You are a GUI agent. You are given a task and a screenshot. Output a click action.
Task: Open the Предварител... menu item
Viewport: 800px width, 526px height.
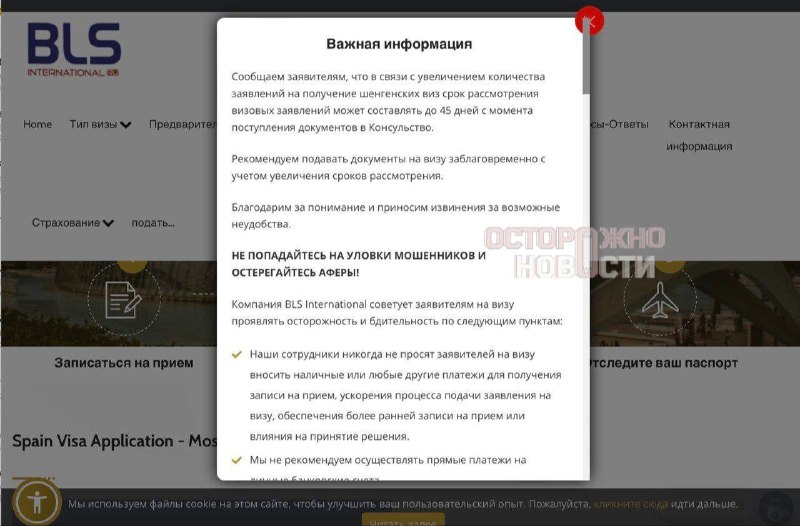click(183, 124)
